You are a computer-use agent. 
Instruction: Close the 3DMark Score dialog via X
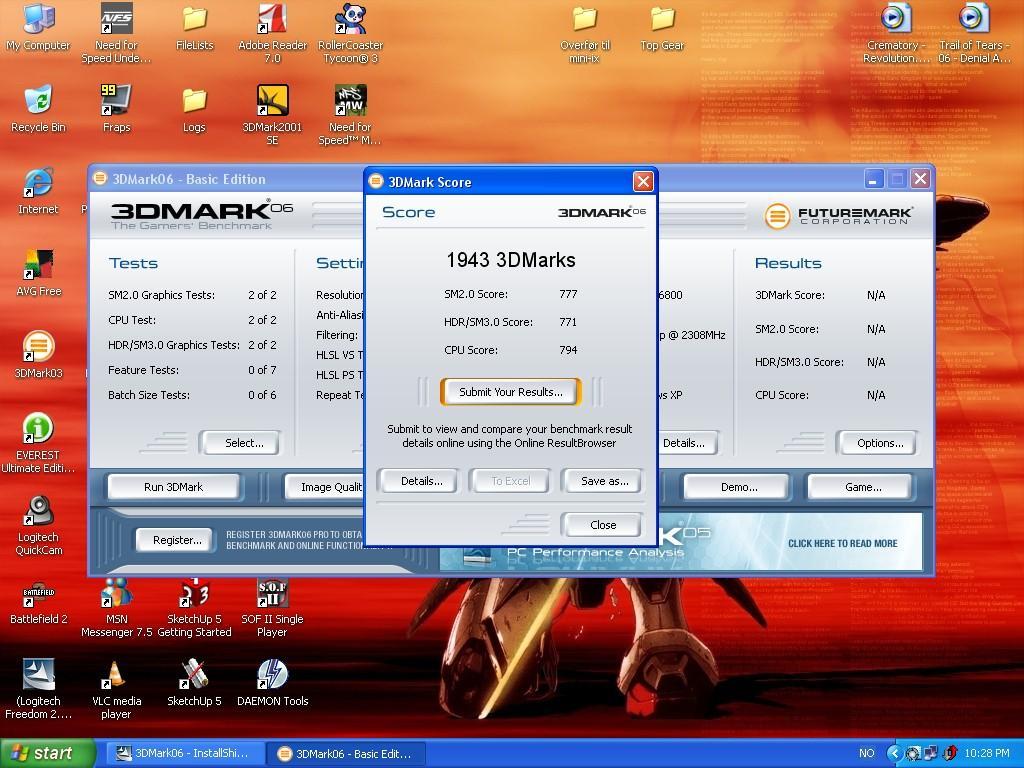click(643, 181)
